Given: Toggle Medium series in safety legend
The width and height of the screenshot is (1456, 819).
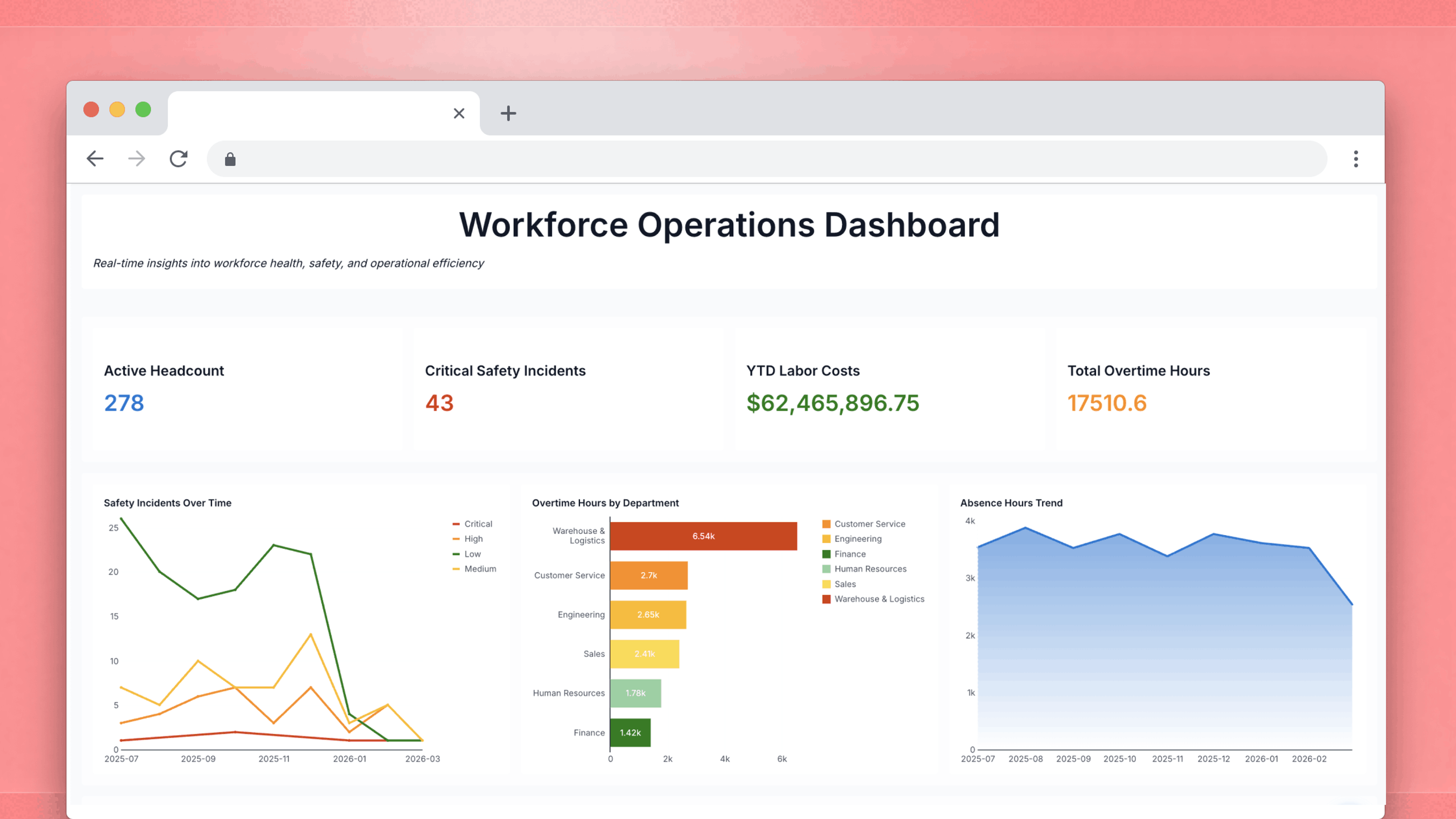Looking at the screenshot, I should click(474, 569).
